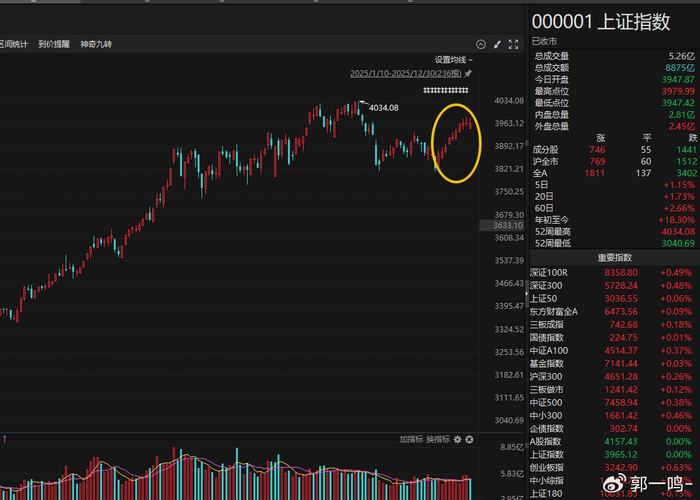Open 到价提醒 price alert

point(54,44)
